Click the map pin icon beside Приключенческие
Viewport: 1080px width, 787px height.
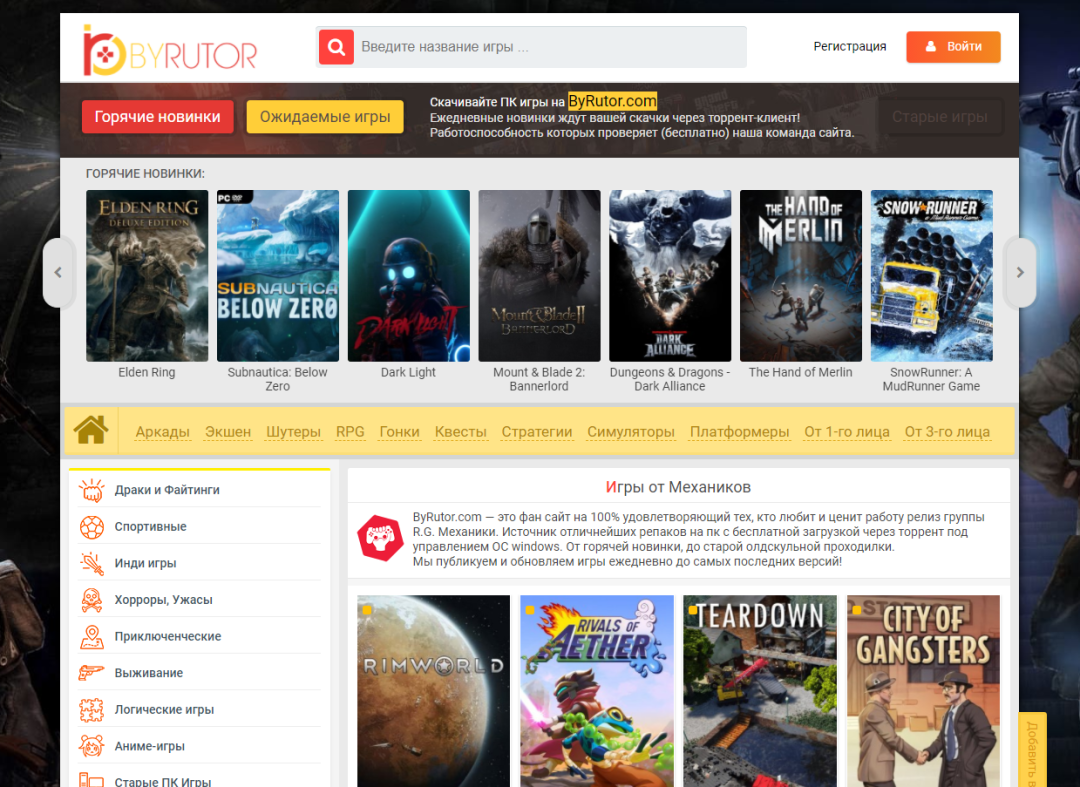pos(92,636)
